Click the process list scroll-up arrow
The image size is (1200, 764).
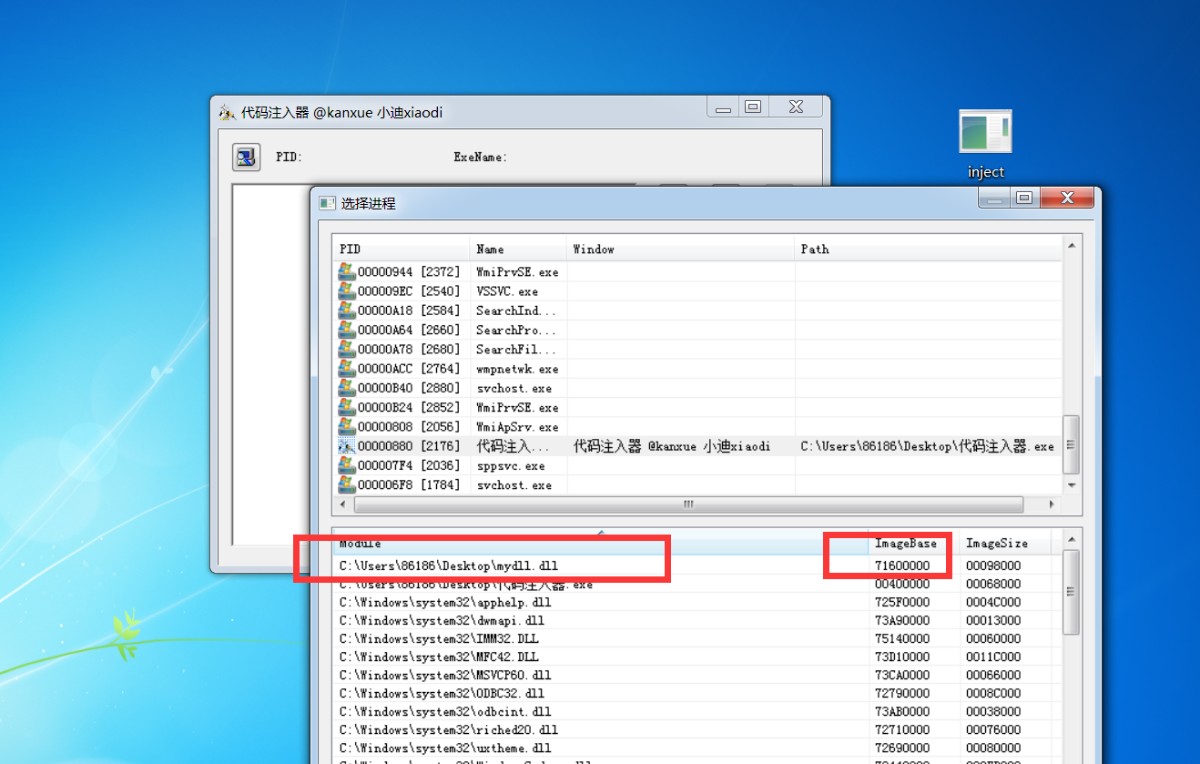pyautogui.click(x=1071, y=245)
